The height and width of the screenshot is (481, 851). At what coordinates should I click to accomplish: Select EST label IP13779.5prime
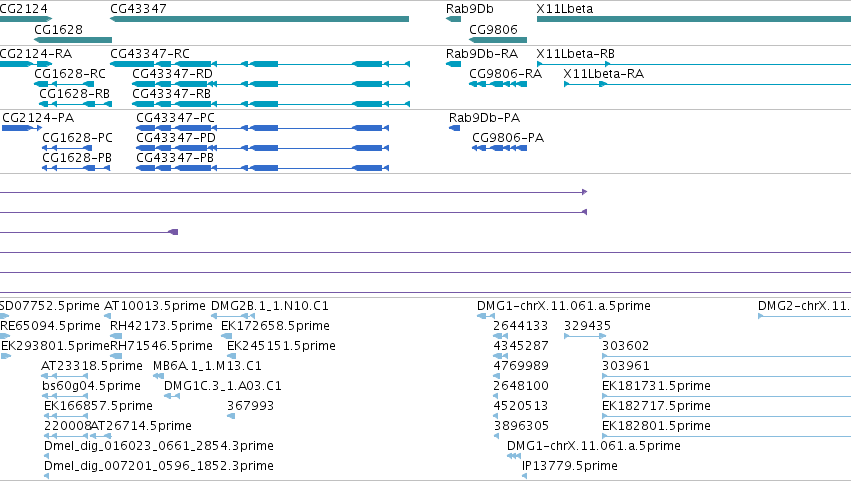[570, 466]
